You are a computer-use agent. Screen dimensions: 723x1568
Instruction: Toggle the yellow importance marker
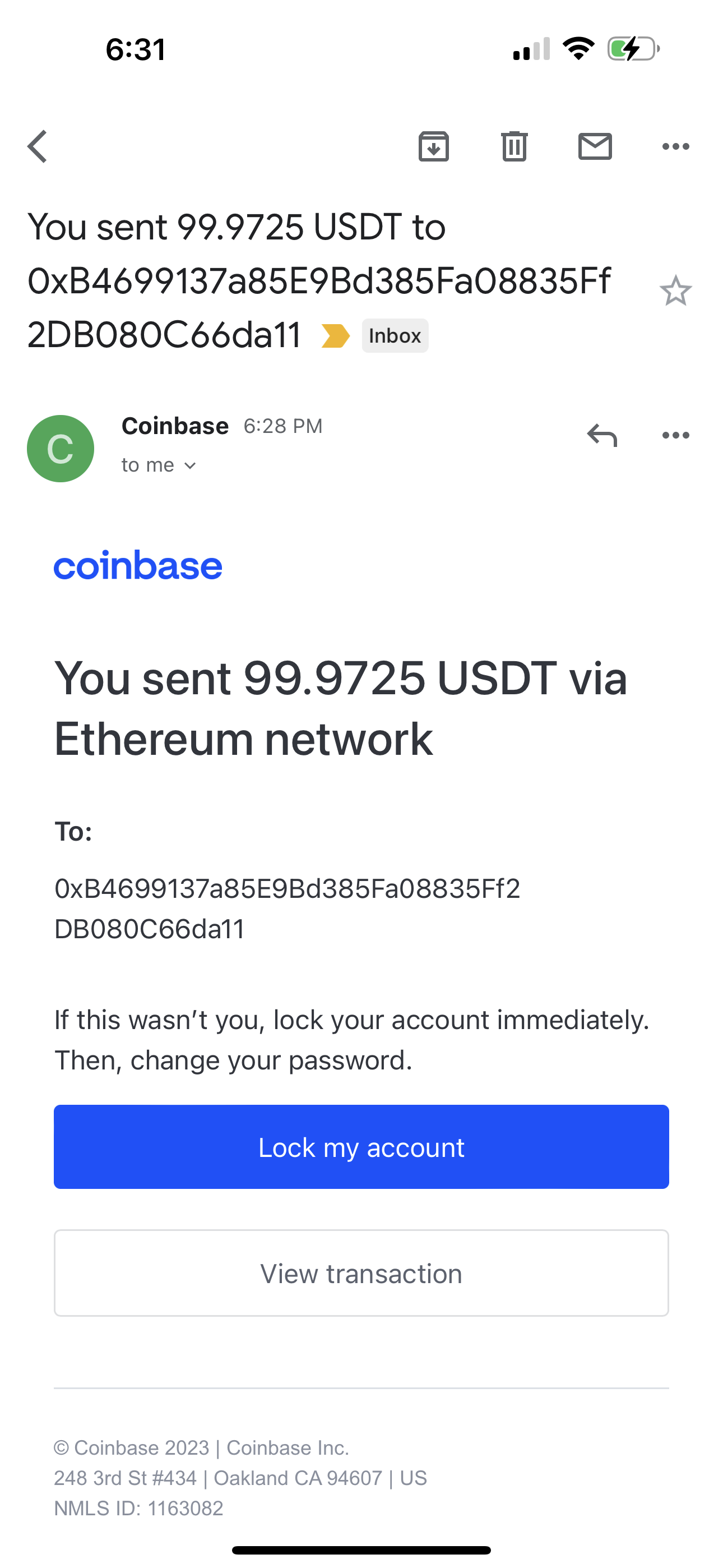[335, 335]
